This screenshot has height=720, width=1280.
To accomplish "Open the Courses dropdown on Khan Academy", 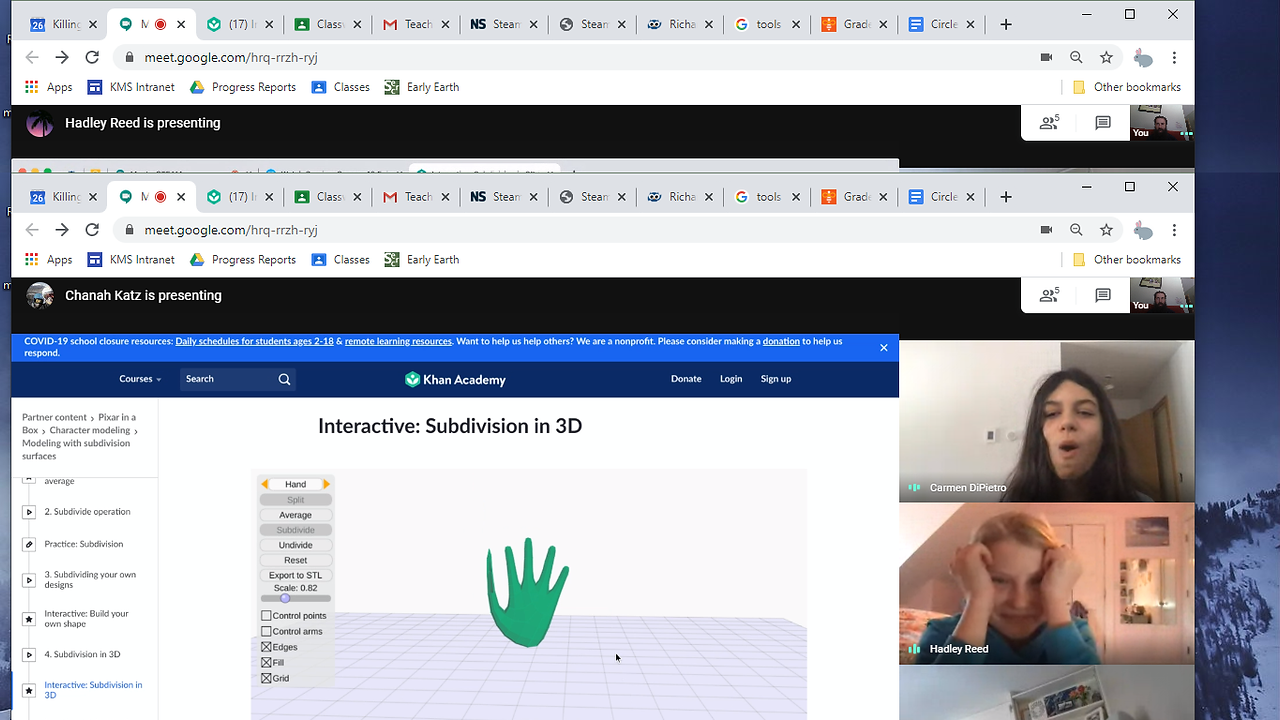I will click(140, 379).
